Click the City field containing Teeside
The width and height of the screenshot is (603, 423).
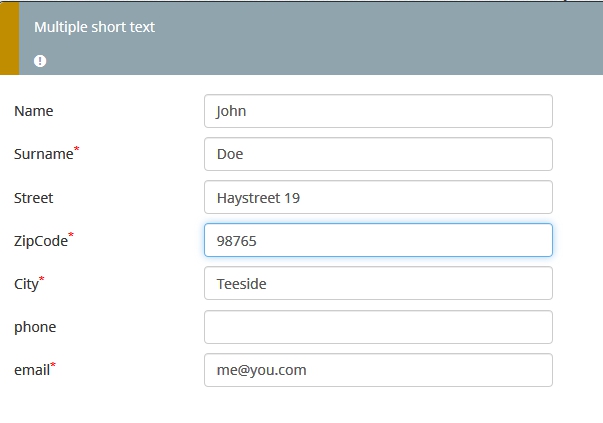tap(378, 283)
